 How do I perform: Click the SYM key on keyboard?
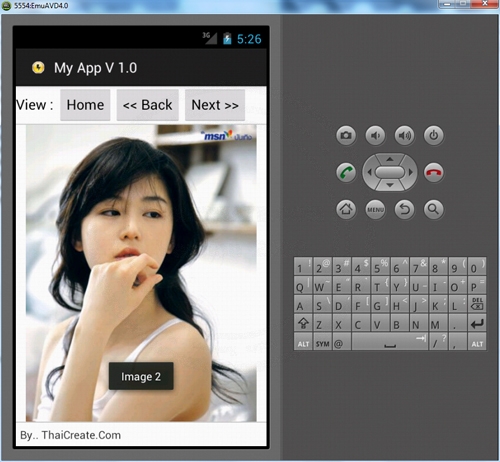(322, 342)
